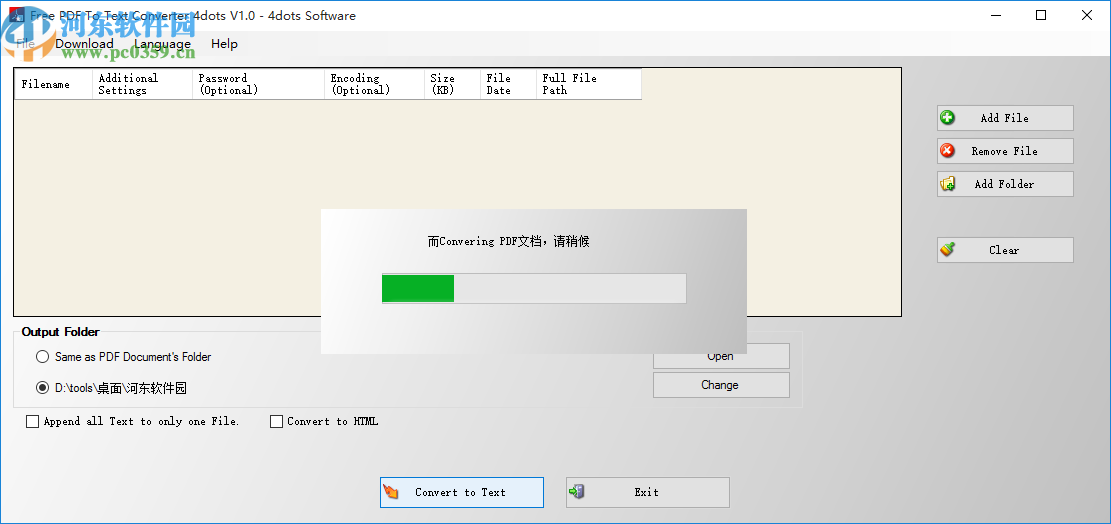The width and height of the screenshot is (1111, 524).
Task: Click the Add Folder button label
Action: pos(1004,184)
